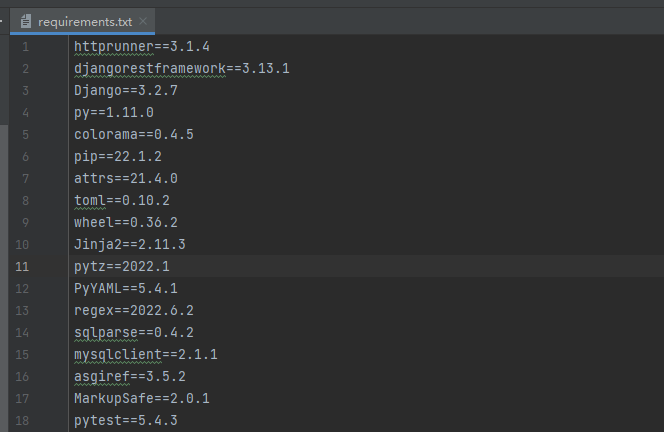Image resolution: width=664 pixels, height=432 pixels.
Task: Click the attrs==21.4.0 line
Action: pos(126,179)
